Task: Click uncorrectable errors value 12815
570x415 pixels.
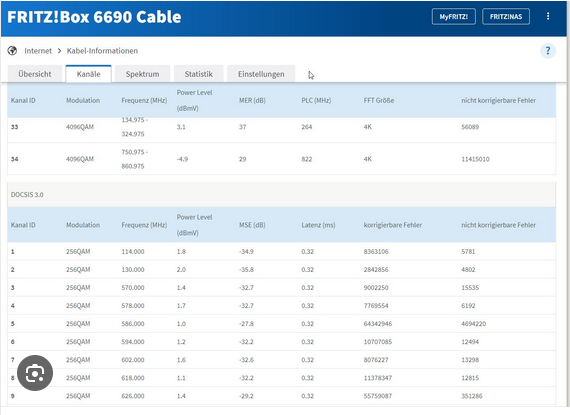Action: coord(470,378)
